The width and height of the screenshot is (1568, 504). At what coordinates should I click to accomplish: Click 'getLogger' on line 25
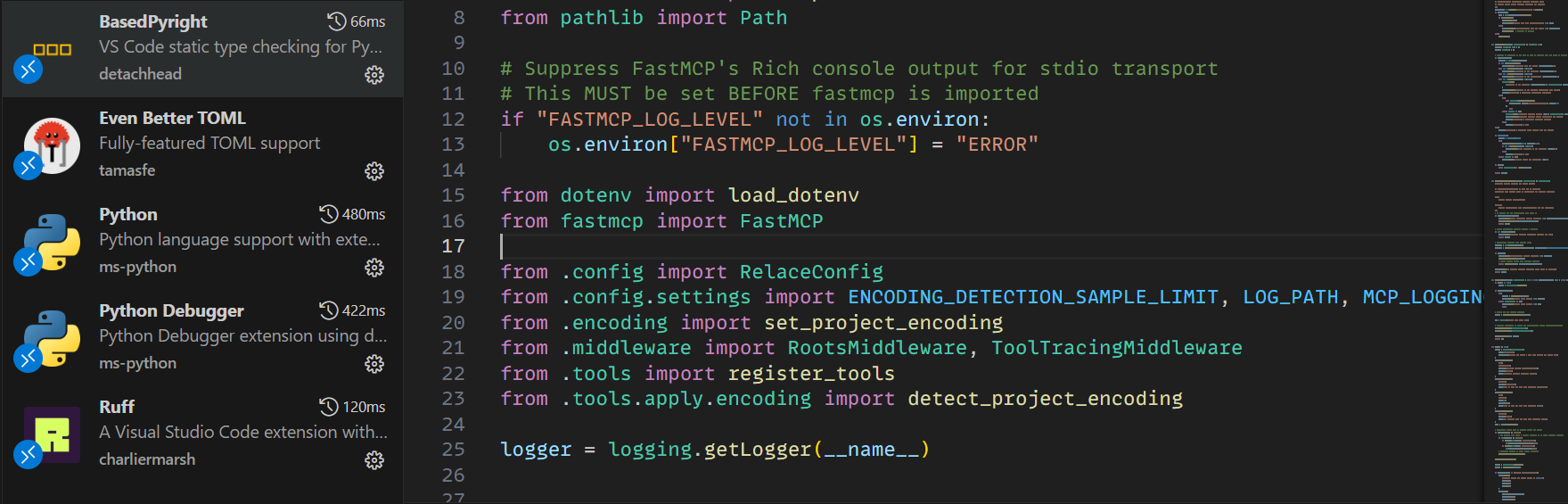[758, 450]
